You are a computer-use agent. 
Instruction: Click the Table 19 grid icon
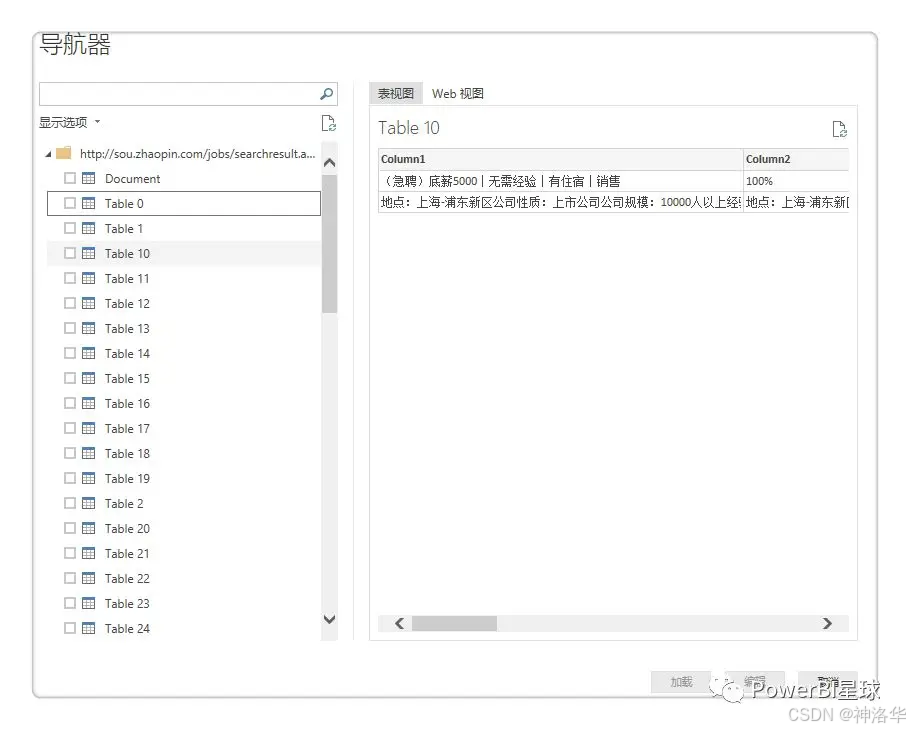(89, 478)
